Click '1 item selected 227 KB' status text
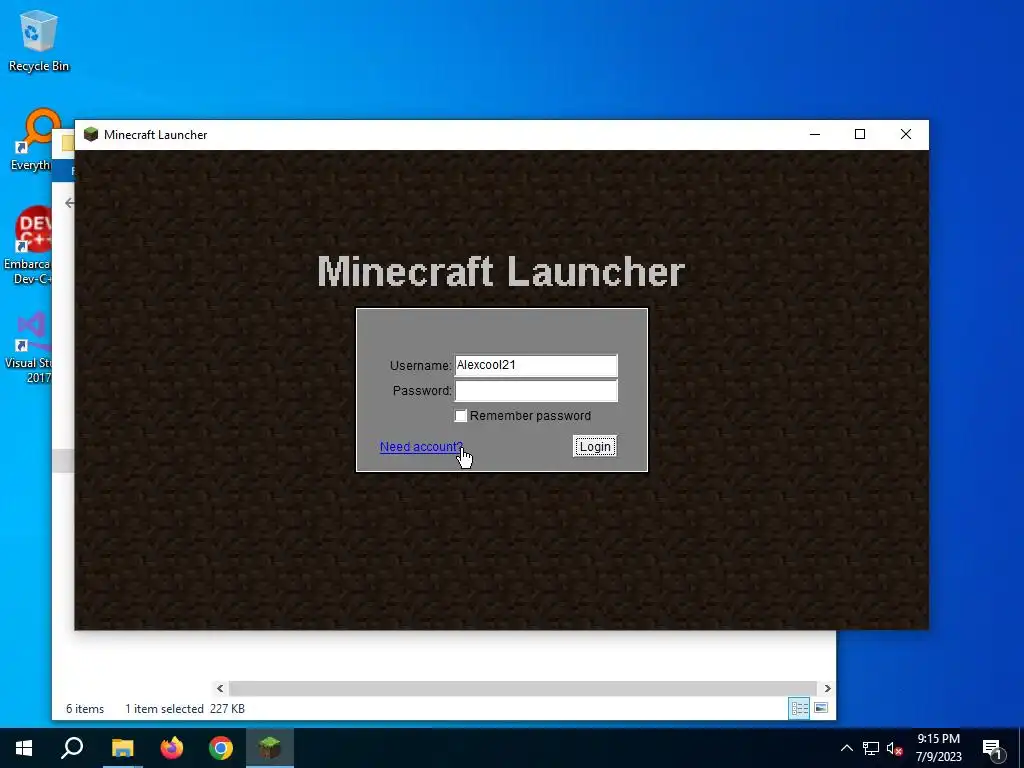Image resolution: width=1024 pixels, height=768 pixels. [x=185, y=709]
